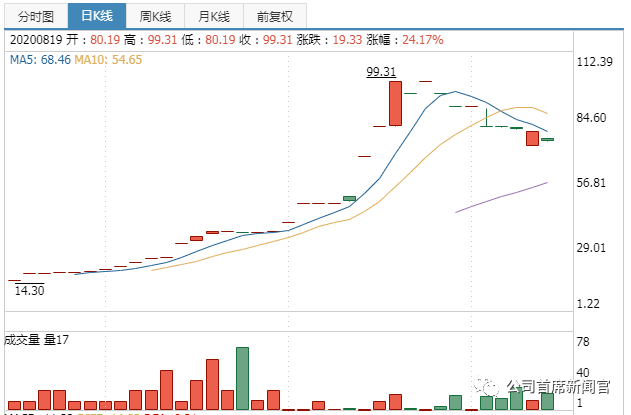The image size is (631, 415).
Task: Click the 公司首席新闻官 watermark text
Action: 559,387
